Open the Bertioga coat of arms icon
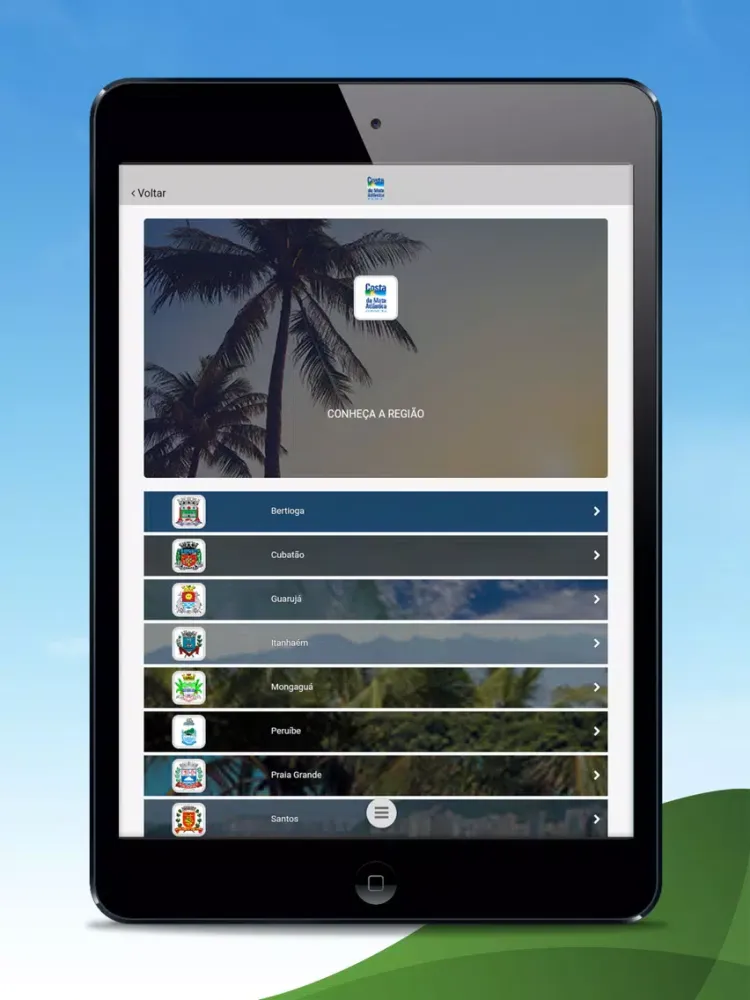 [x=189, y=511]
